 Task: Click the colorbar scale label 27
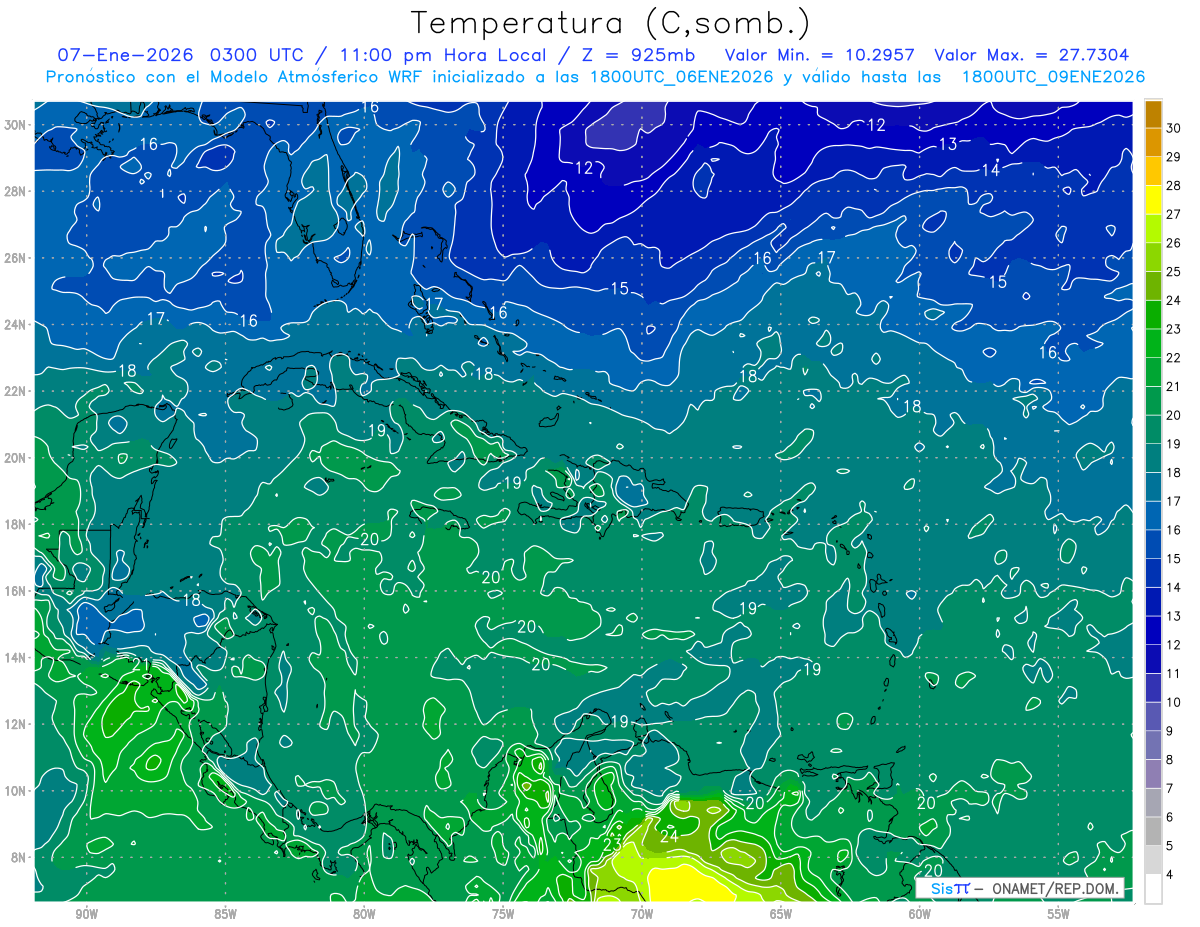(x=1174, y=214)
